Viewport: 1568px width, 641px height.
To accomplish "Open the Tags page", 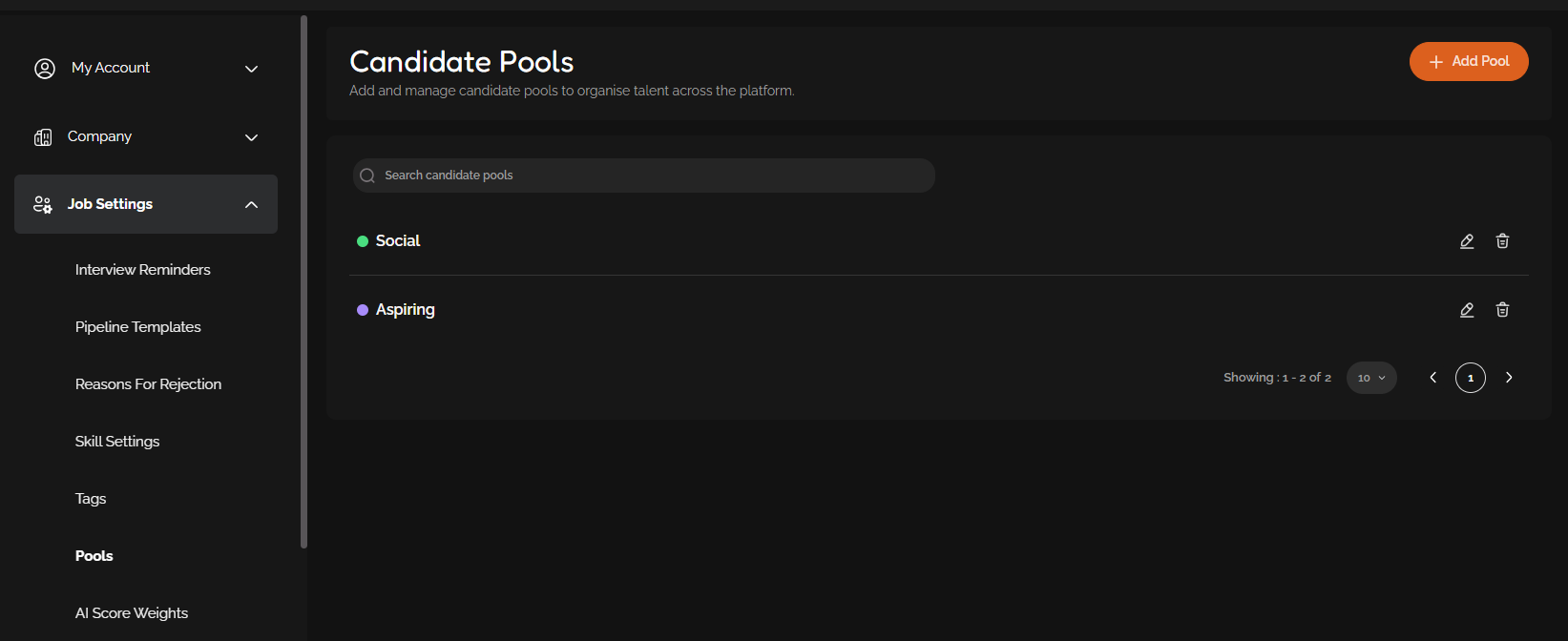I will click(91, 499).
